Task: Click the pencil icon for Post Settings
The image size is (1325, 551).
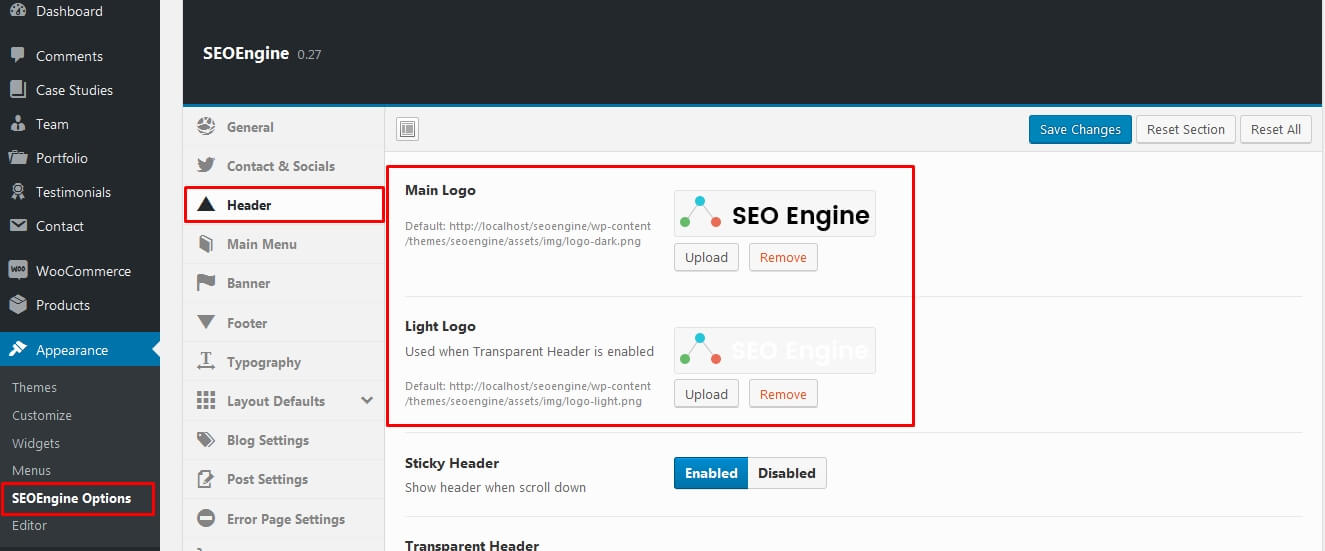Action: click(206, 479)
